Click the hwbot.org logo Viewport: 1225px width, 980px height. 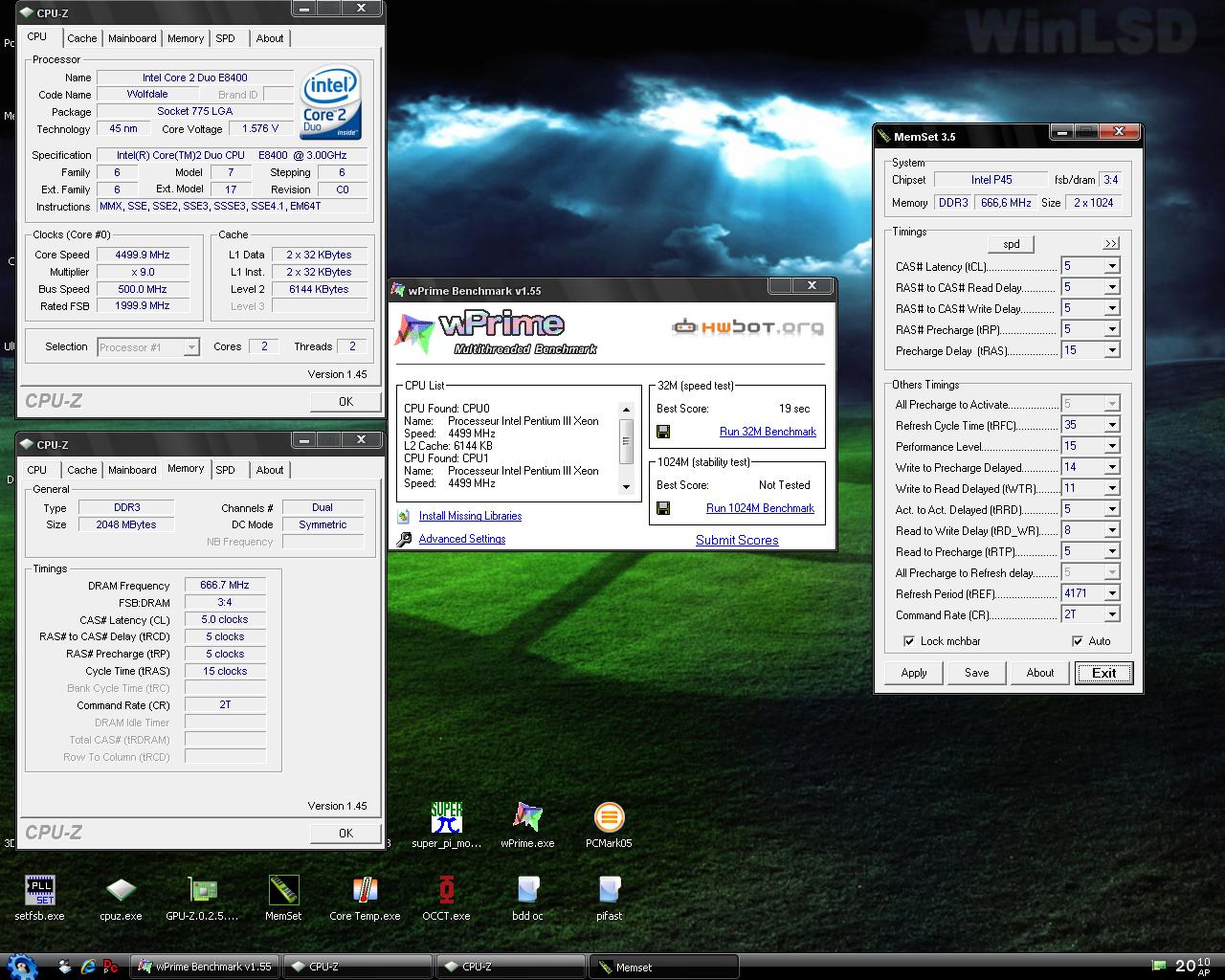(x=746, y=327)
